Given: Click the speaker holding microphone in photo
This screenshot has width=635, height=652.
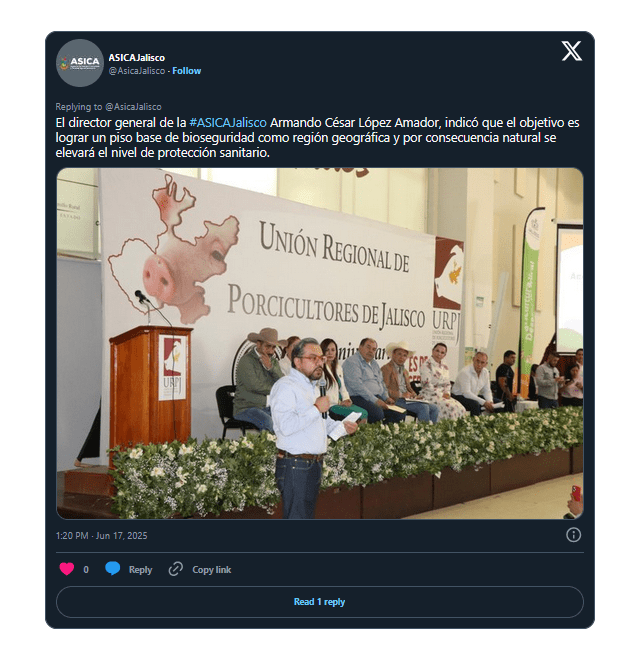Looking at the screenshot, I should pyautogui.click(x=306, y=428).
